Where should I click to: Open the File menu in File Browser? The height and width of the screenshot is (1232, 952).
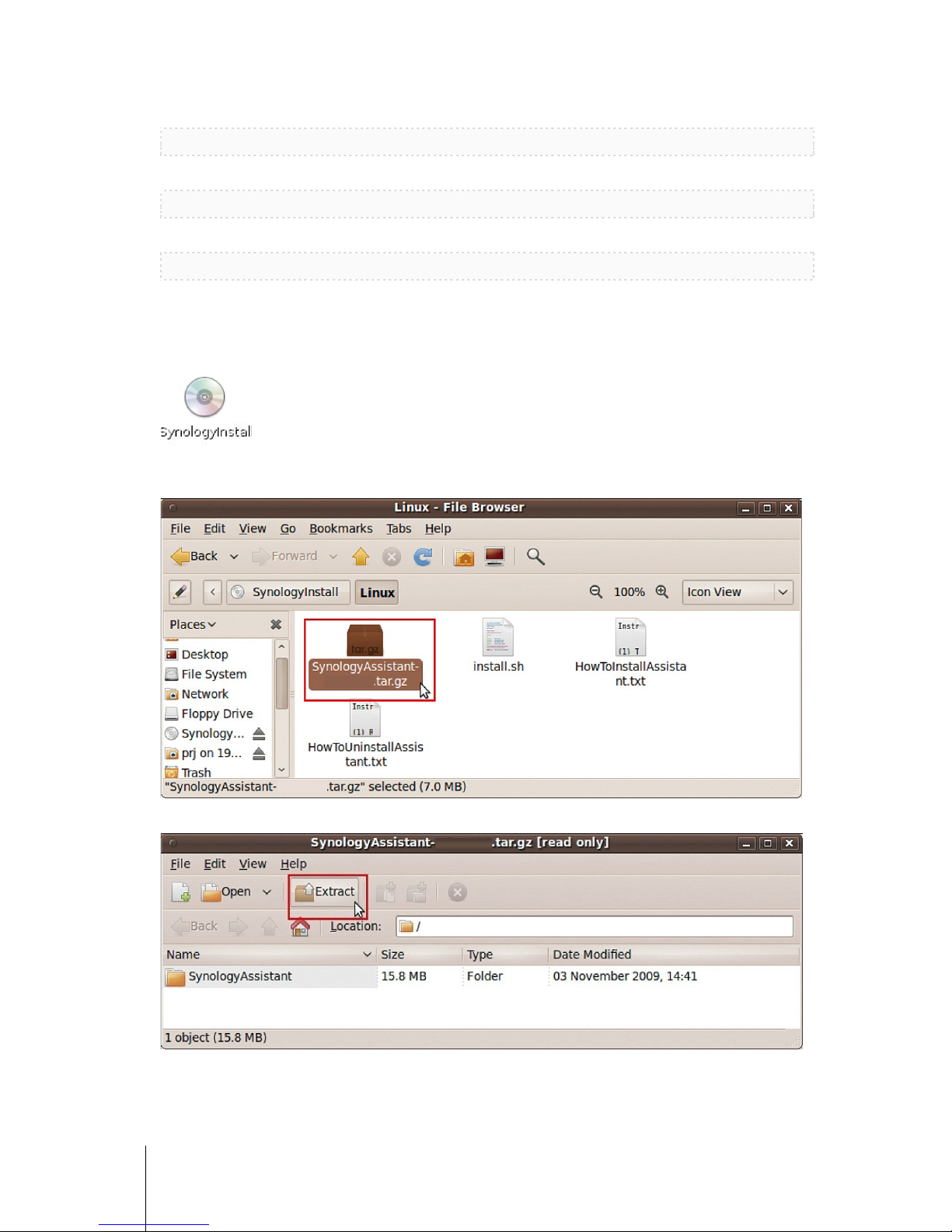(180, 529)
